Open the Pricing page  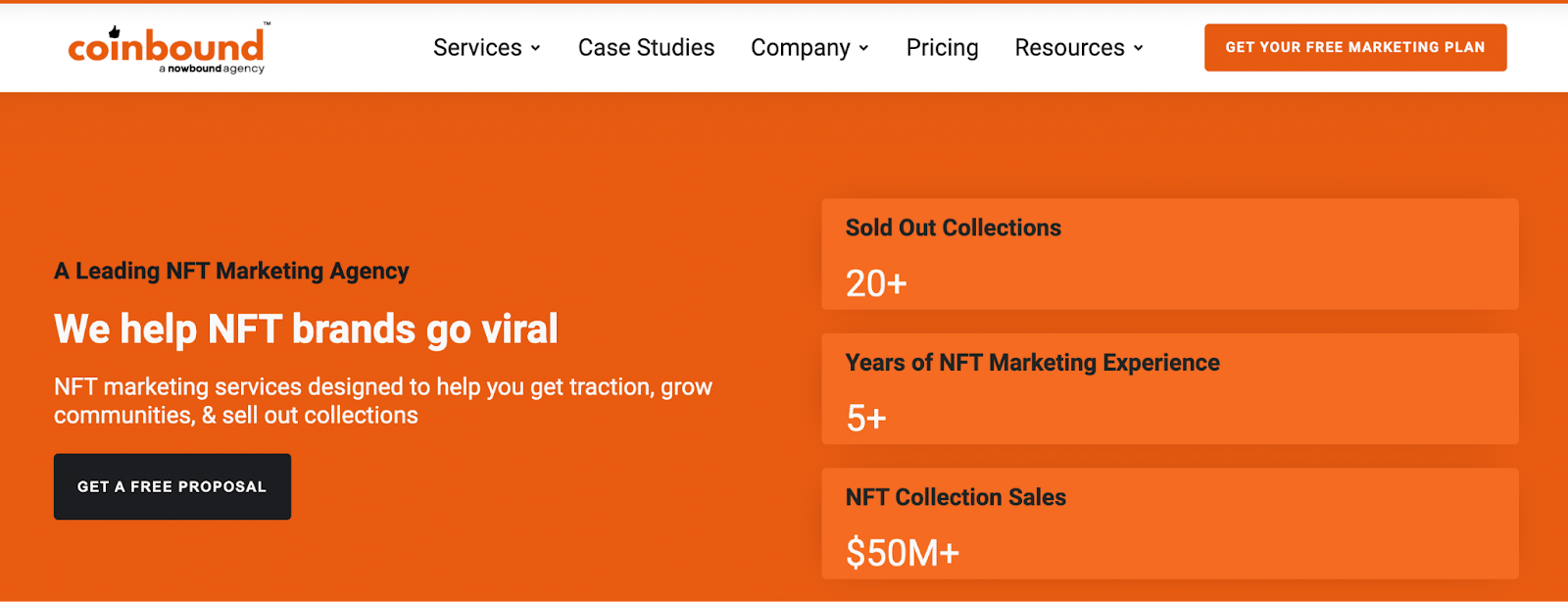pyautogui.click(x=942, y=47)
